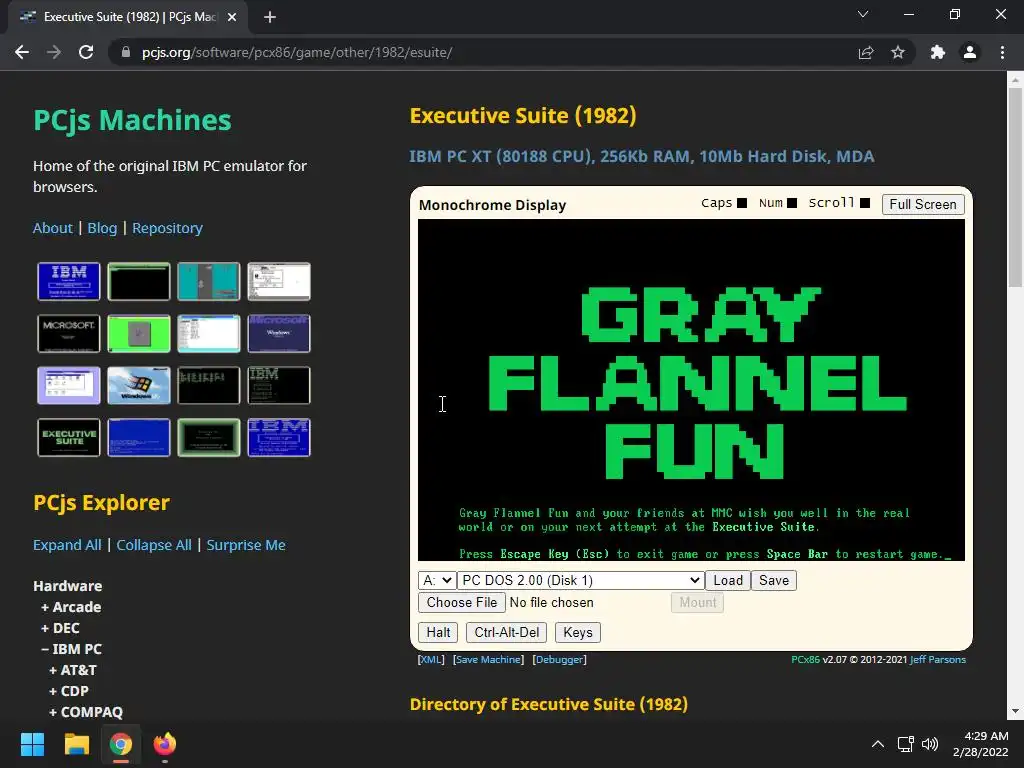This screenshot has width=1024, height=768.
Task: Click the Load disk button
Action: [x=728, y=580]
